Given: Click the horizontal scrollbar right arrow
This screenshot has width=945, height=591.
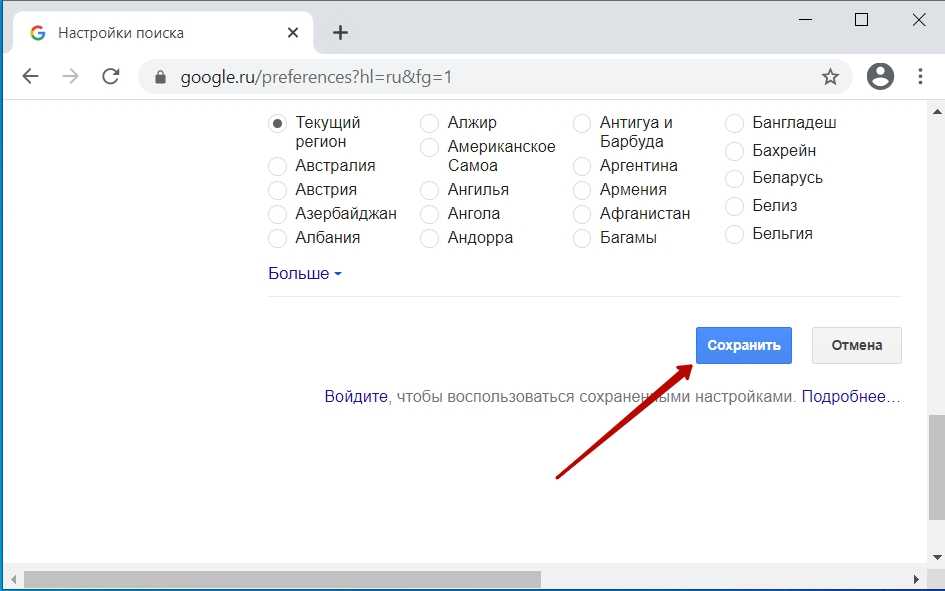Looking at the screenshot, I should (915, 579).
